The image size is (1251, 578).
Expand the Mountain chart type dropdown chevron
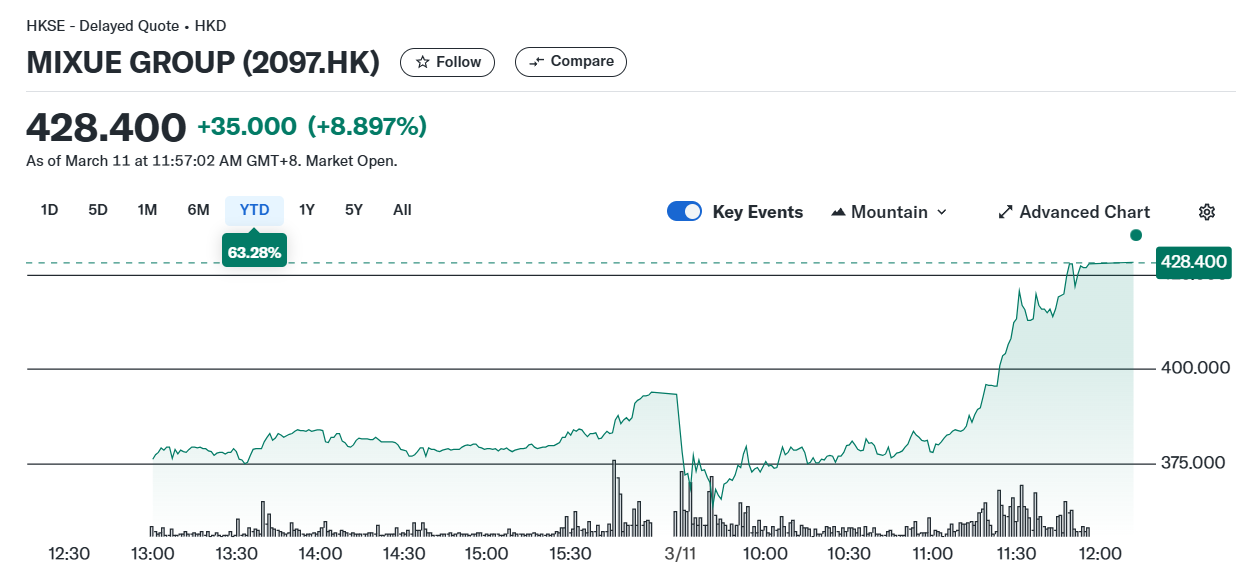click(x=941, y=212)
